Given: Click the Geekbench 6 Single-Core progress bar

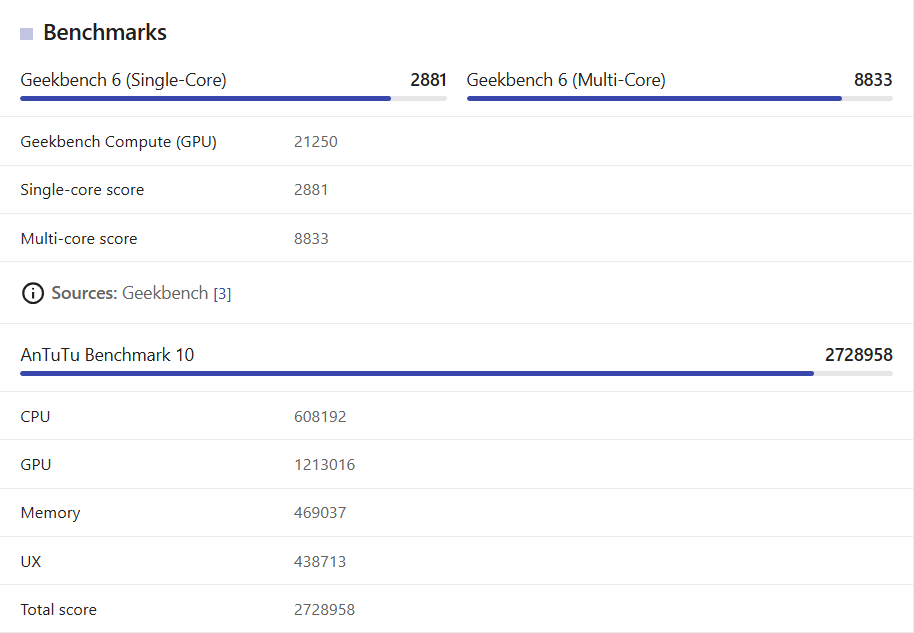Looking at the screenshot, I should point(233,99).
